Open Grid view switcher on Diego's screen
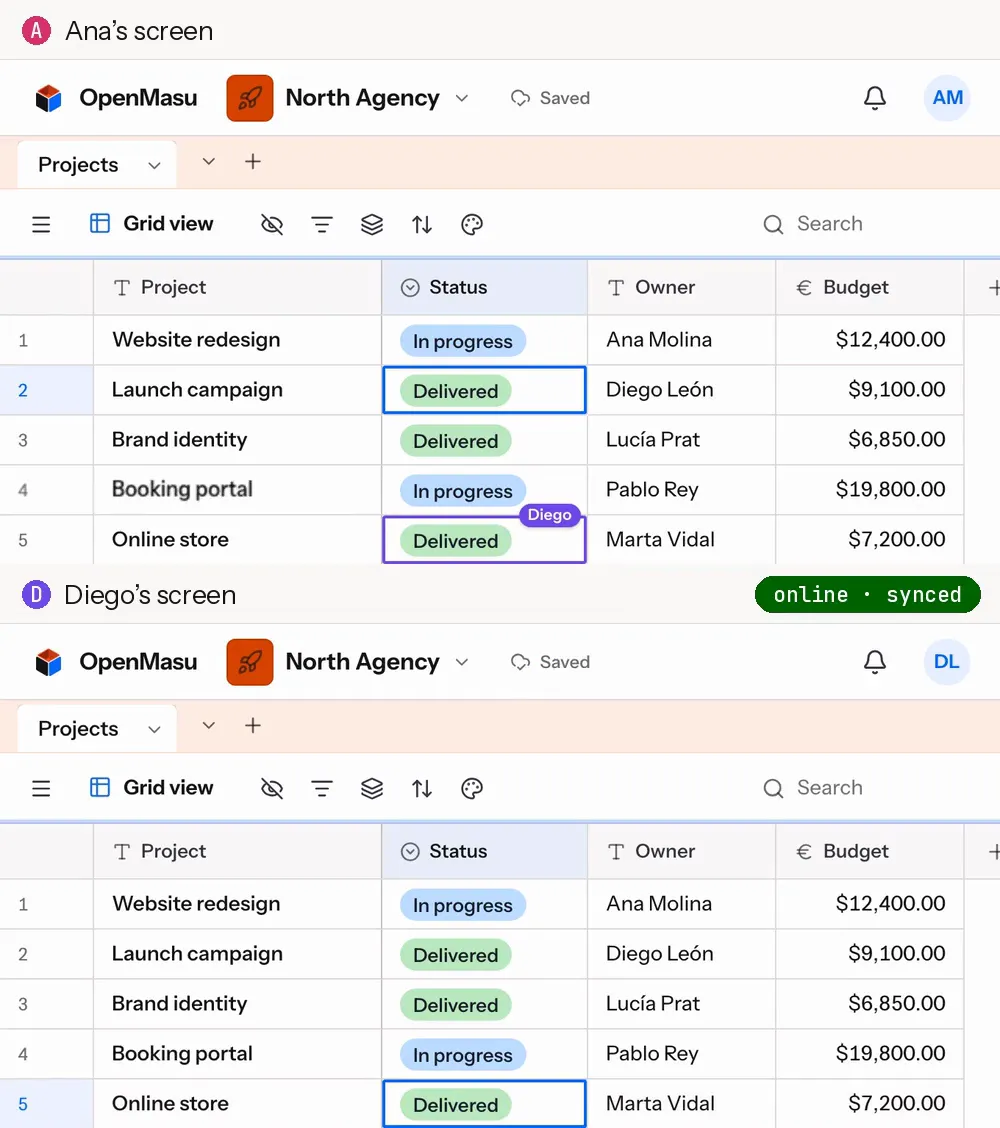The image size is (1000, 1128). 152,788
